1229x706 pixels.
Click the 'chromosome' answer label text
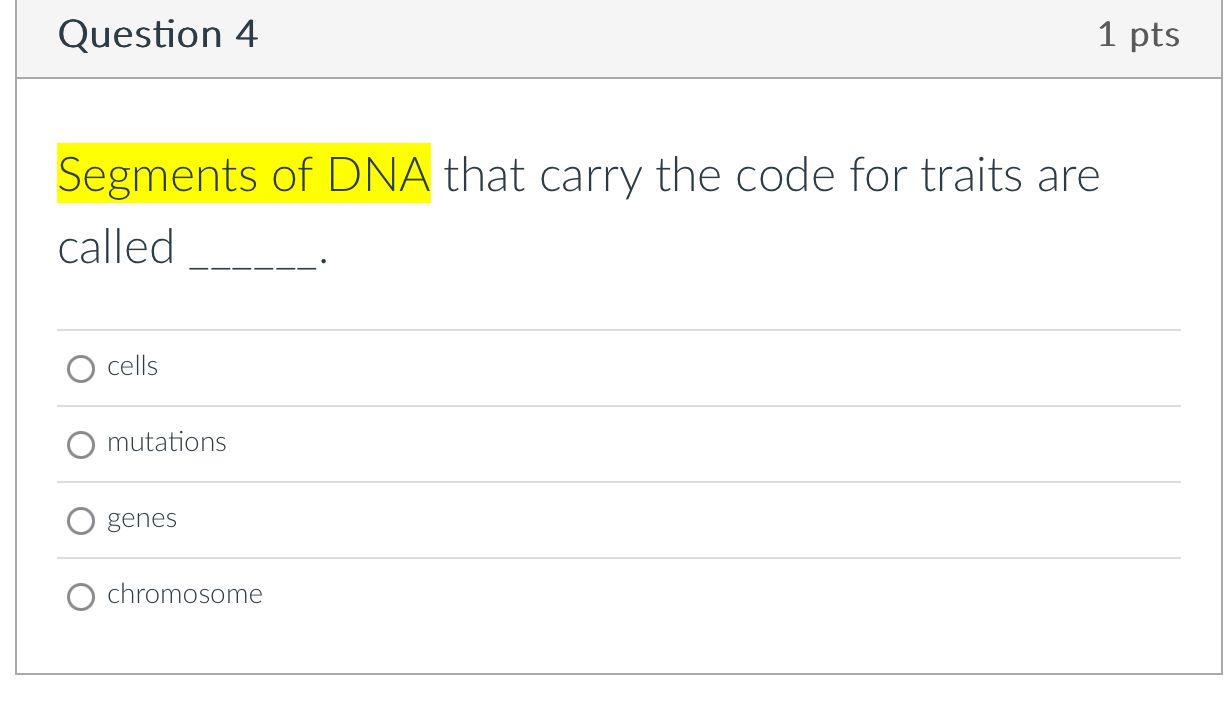pos(185,595)
